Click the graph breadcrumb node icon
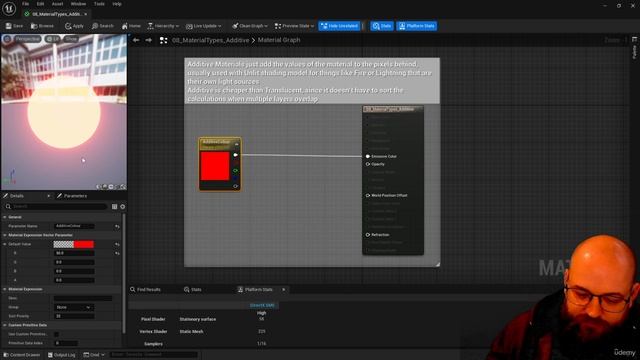The image size is (640, 360). (x=164, y=40)
